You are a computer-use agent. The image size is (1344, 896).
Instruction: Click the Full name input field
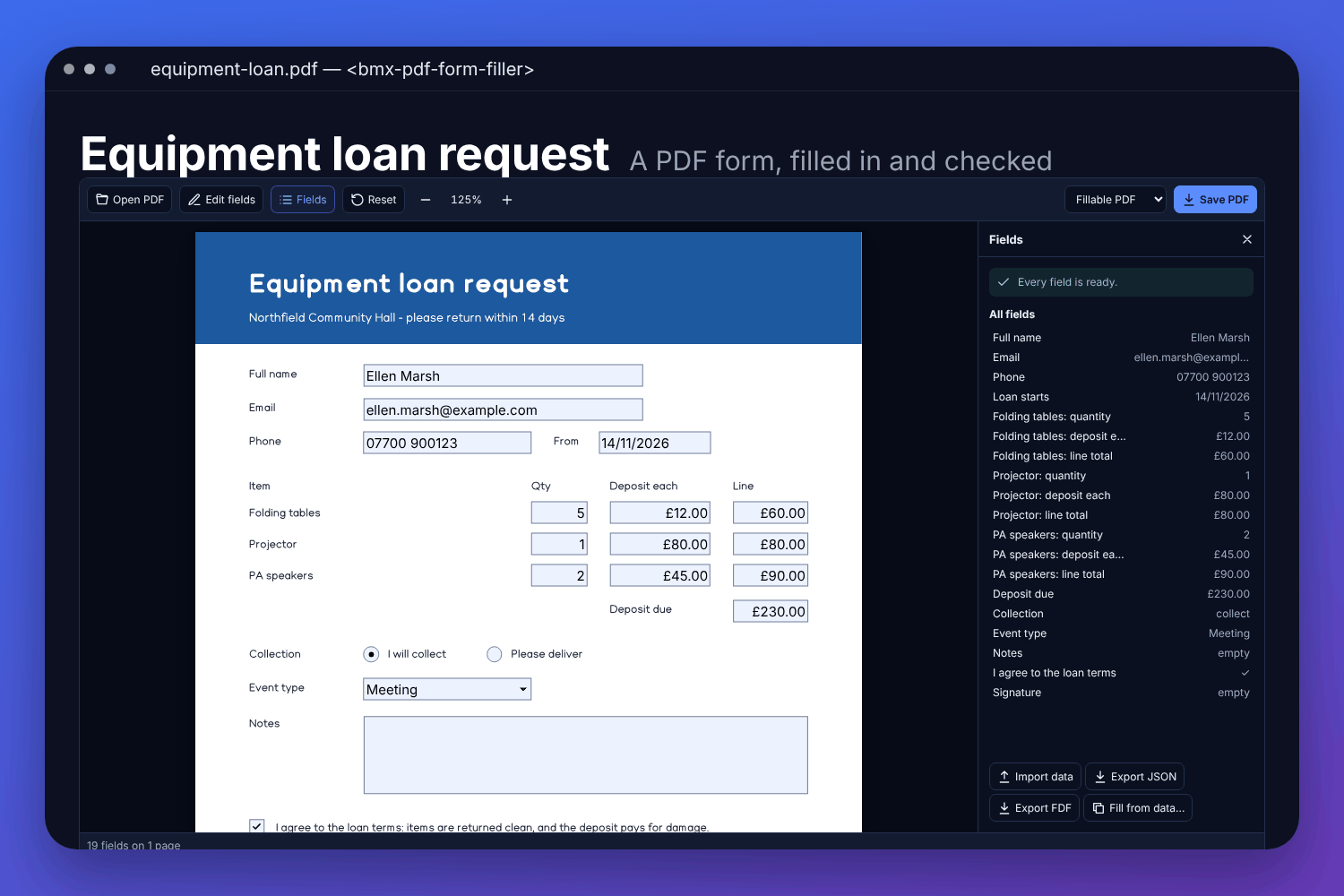503,375
